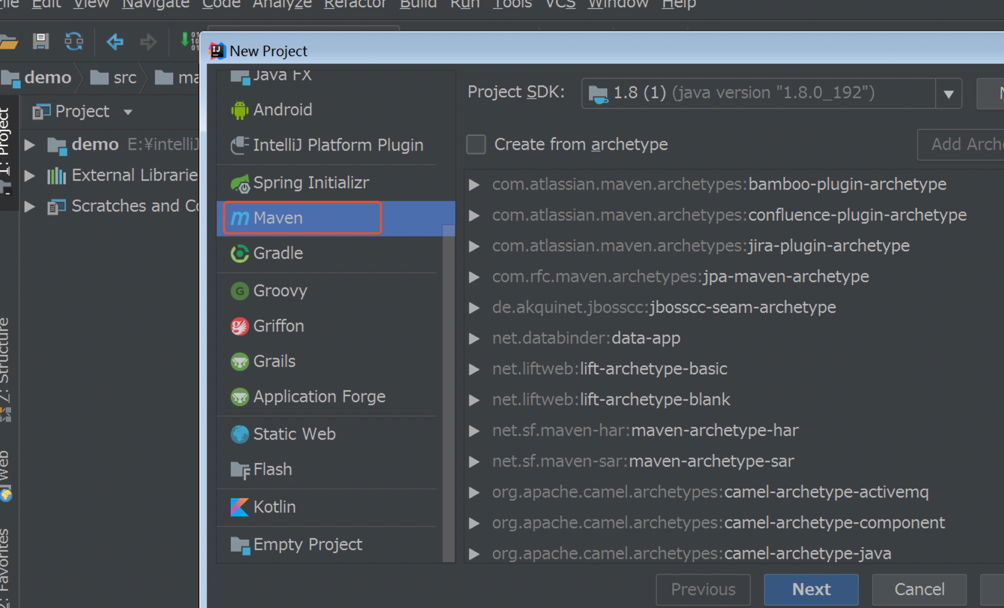Viewport: 1004px width, 608px height.
Task: Click the Save All floppy icon
Action: click(41, 42)
